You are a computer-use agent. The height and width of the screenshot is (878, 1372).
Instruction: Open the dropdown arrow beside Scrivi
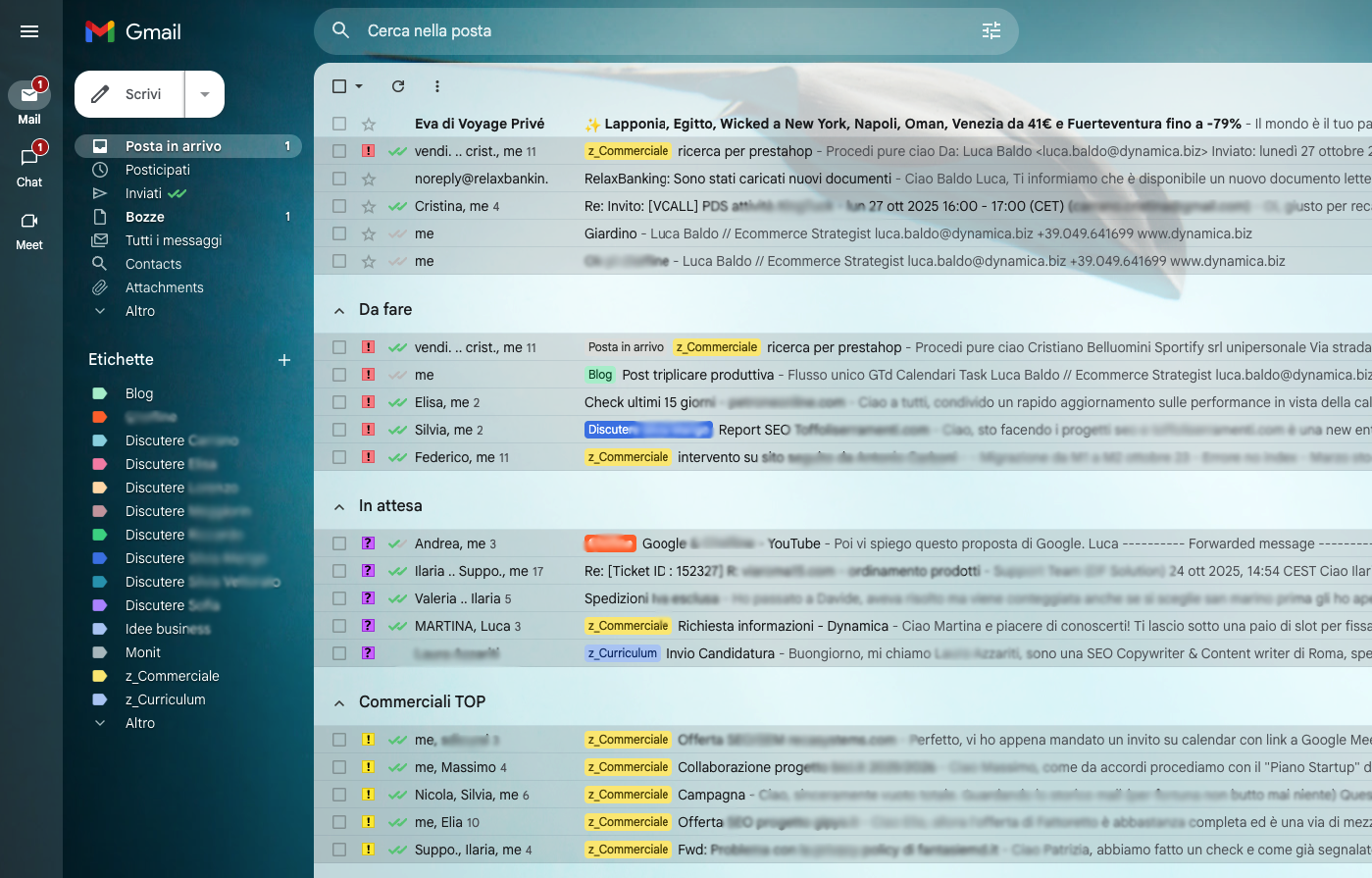pyautogui.click(x=205, y=94)
